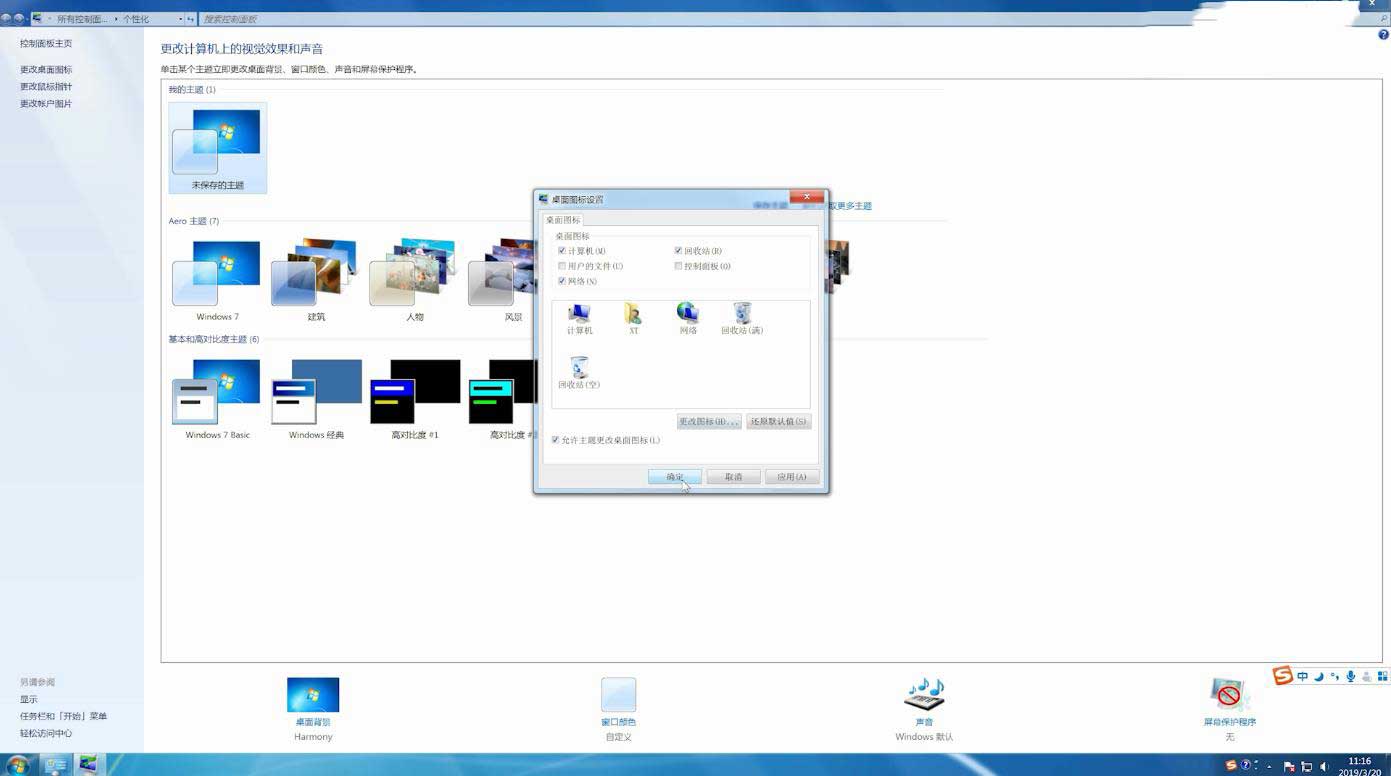Open the 更改帐户图片 sidebar link
This screenshot has height=776, width=1391.
pos(46,104)
